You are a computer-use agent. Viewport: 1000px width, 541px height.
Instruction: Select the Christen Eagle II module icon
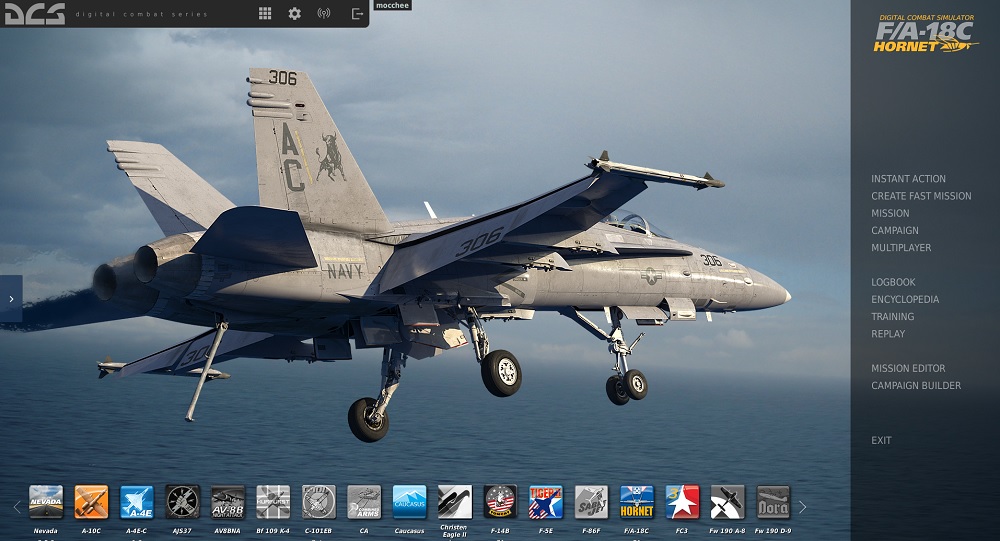(455, 502)
